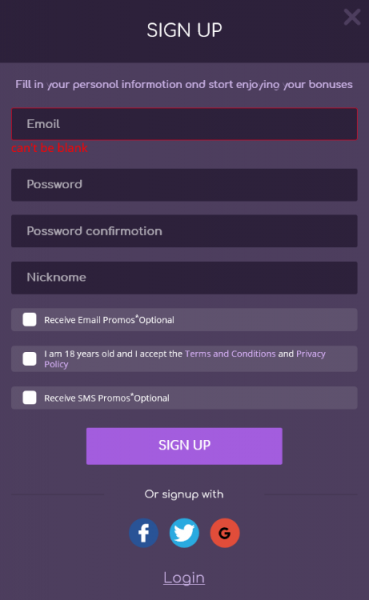Open the Terms and Conditions link
The image size is (369, 600).
click(x=230, y=354)
